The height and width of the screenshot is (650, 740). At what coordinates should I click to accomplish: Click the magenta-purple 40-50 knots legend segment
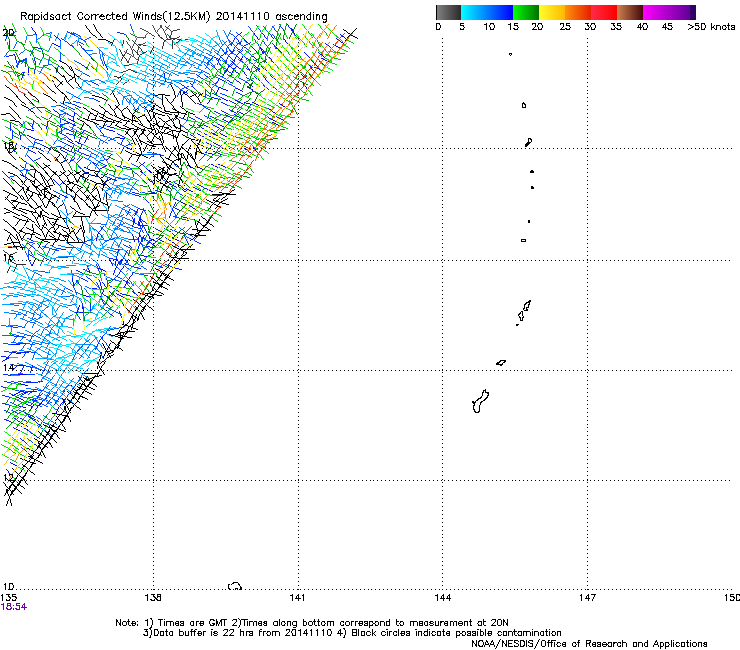(x=669, y=12)
